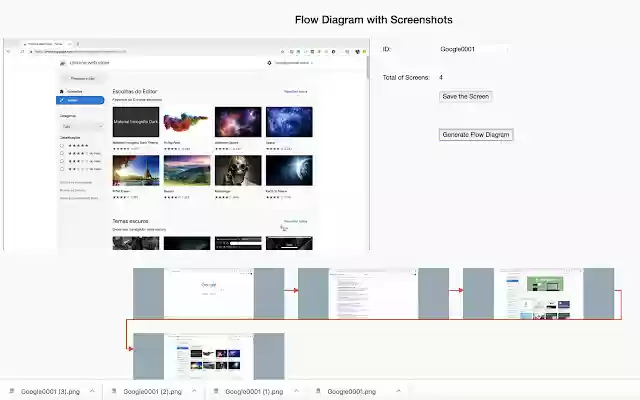Click the reload icon in the previewed browser
640x400 pixels.
22,51
